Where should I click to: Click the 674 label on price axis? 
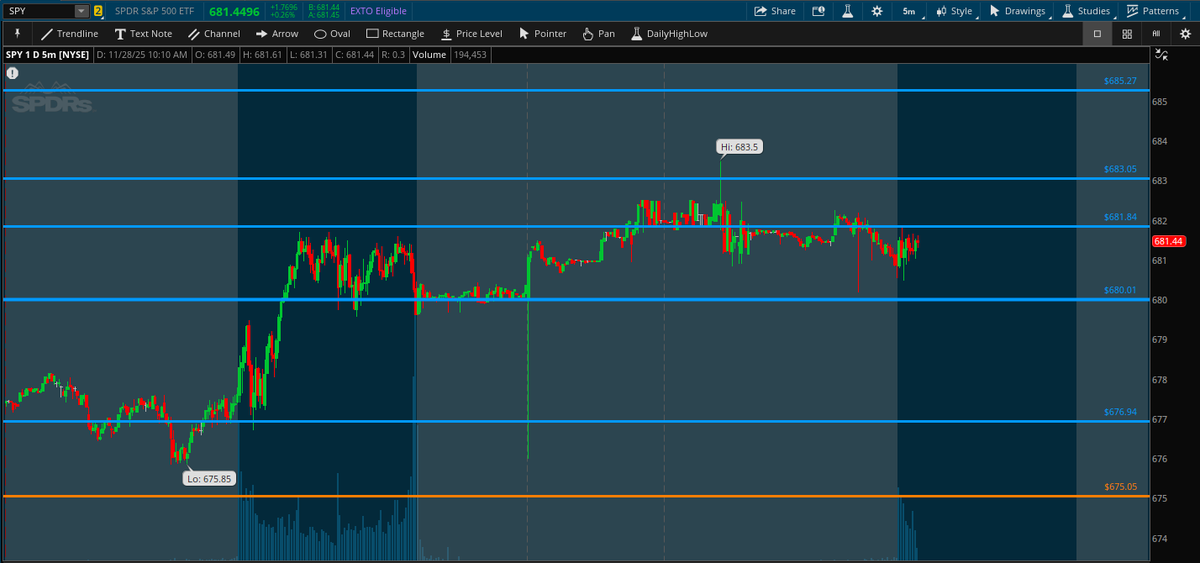(x=1159, y=539)
